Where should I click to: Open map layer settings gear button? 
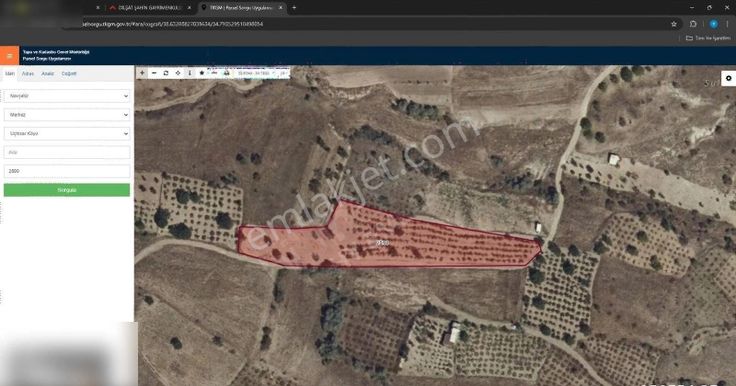[728, 78]
